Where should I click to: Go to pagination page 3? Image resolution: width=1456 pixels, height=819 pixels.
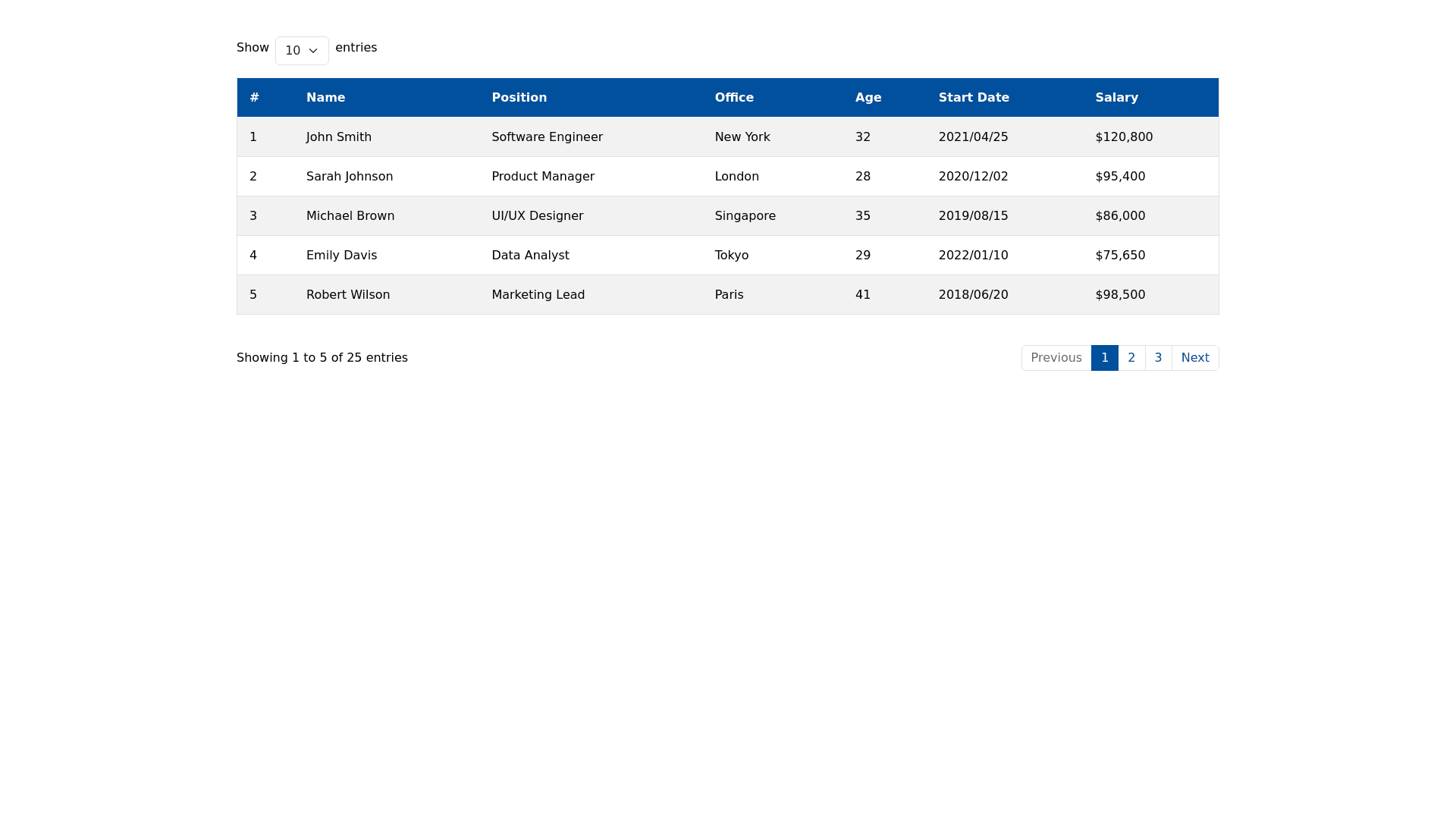tap(1158, 358)
